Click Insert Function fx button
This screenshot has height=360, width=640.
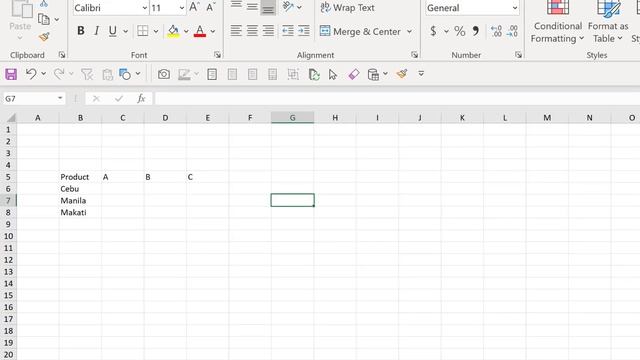click(141, 98)
